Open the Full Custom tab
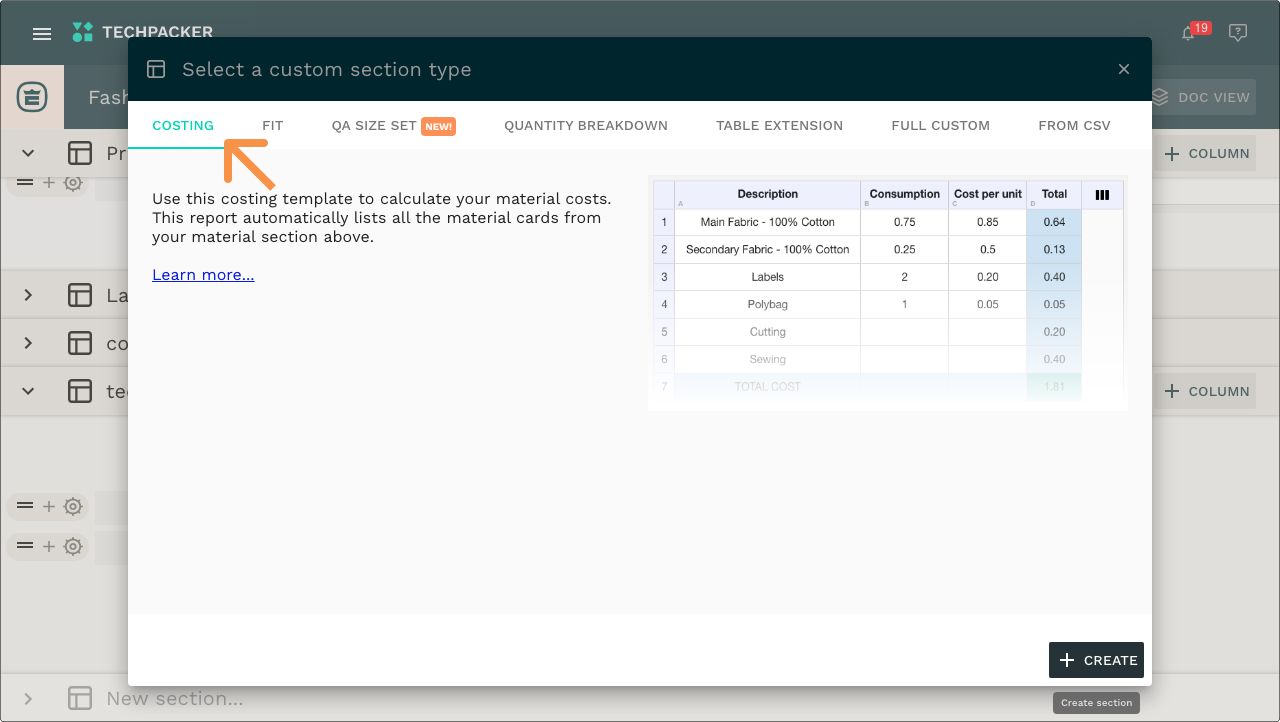 click(x=941, y=125)
